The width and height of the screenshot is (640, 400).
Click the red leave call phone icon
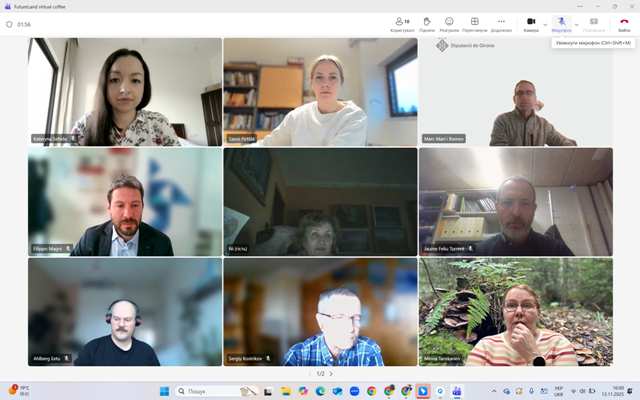coord(624,22)
